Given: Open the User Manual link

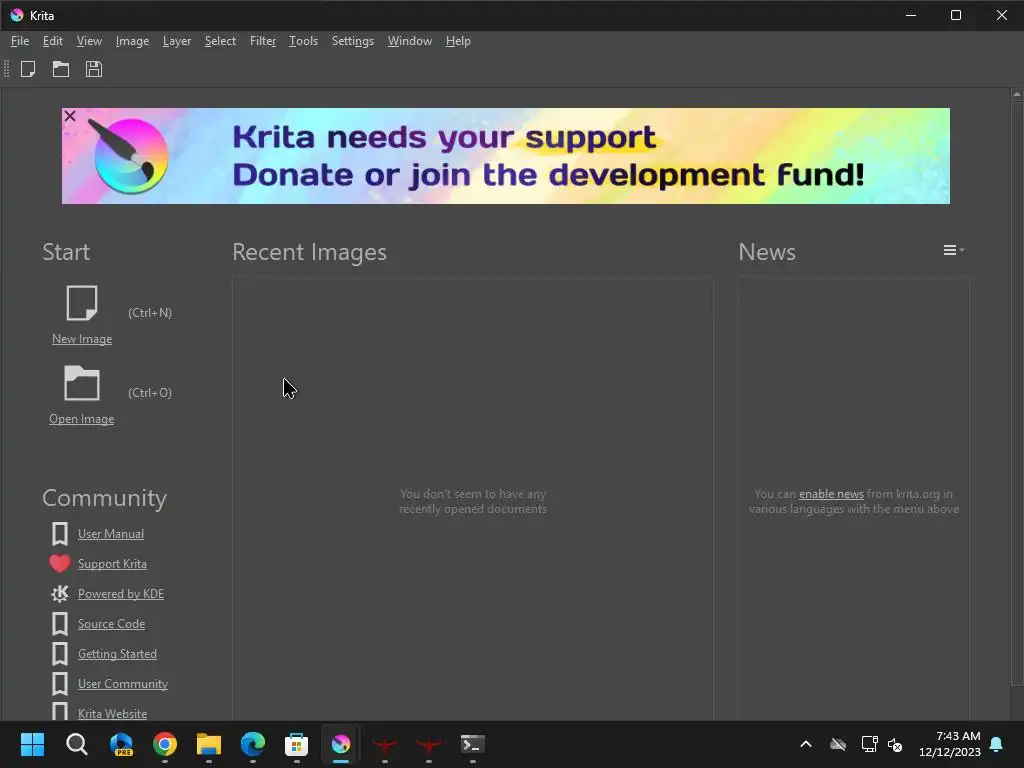Looking at the screenshot, I should [111, 534].
